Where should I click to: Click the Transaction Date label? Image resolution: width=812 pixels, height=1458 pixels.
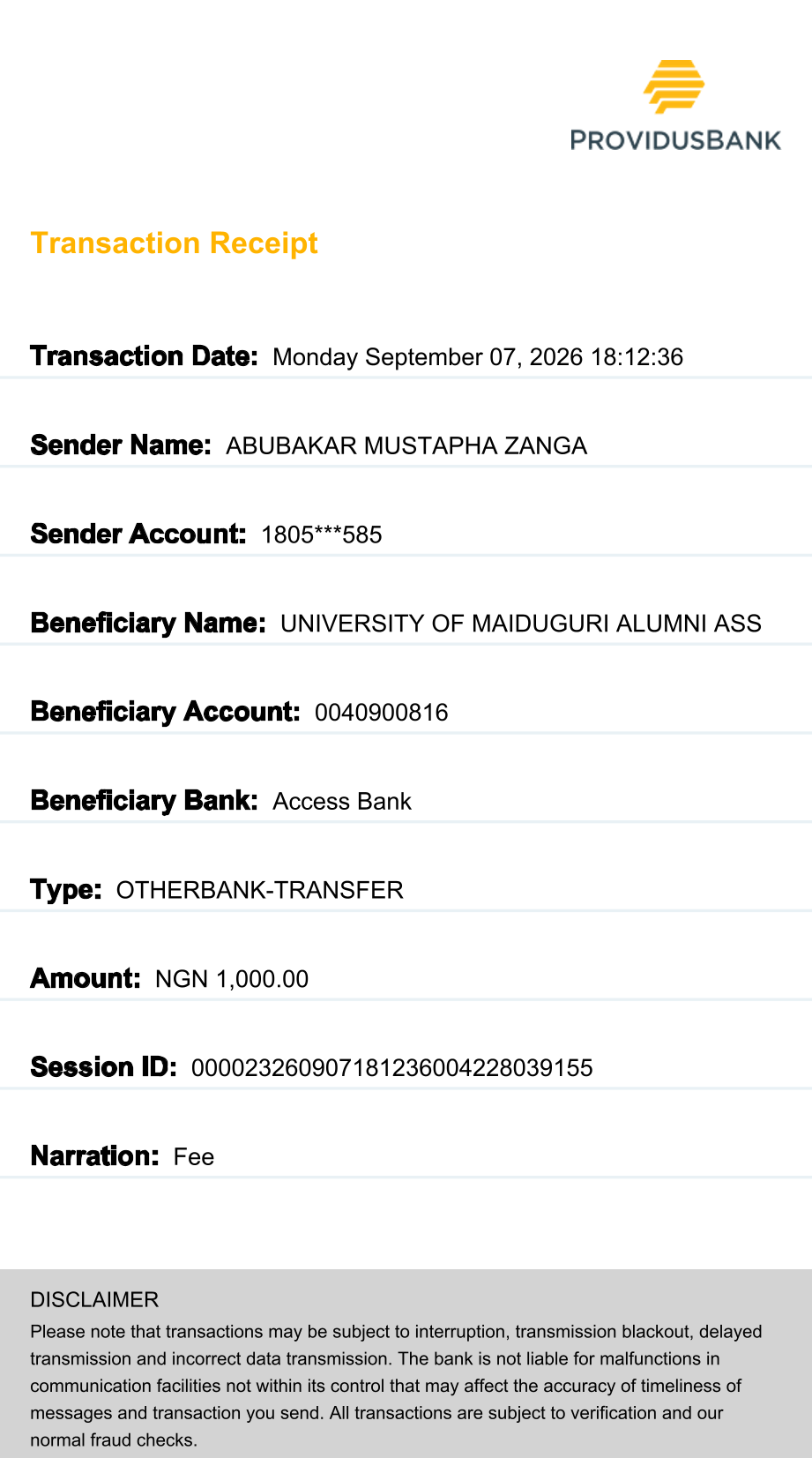144,356
